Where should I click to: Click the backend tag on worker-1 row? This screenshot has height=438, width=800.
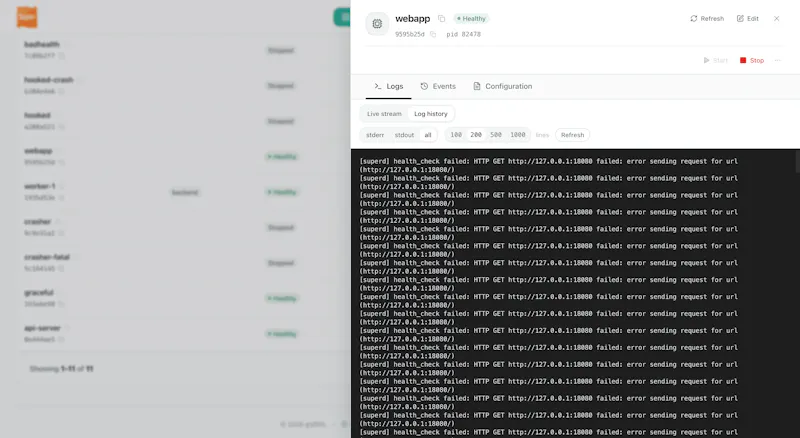185,192
